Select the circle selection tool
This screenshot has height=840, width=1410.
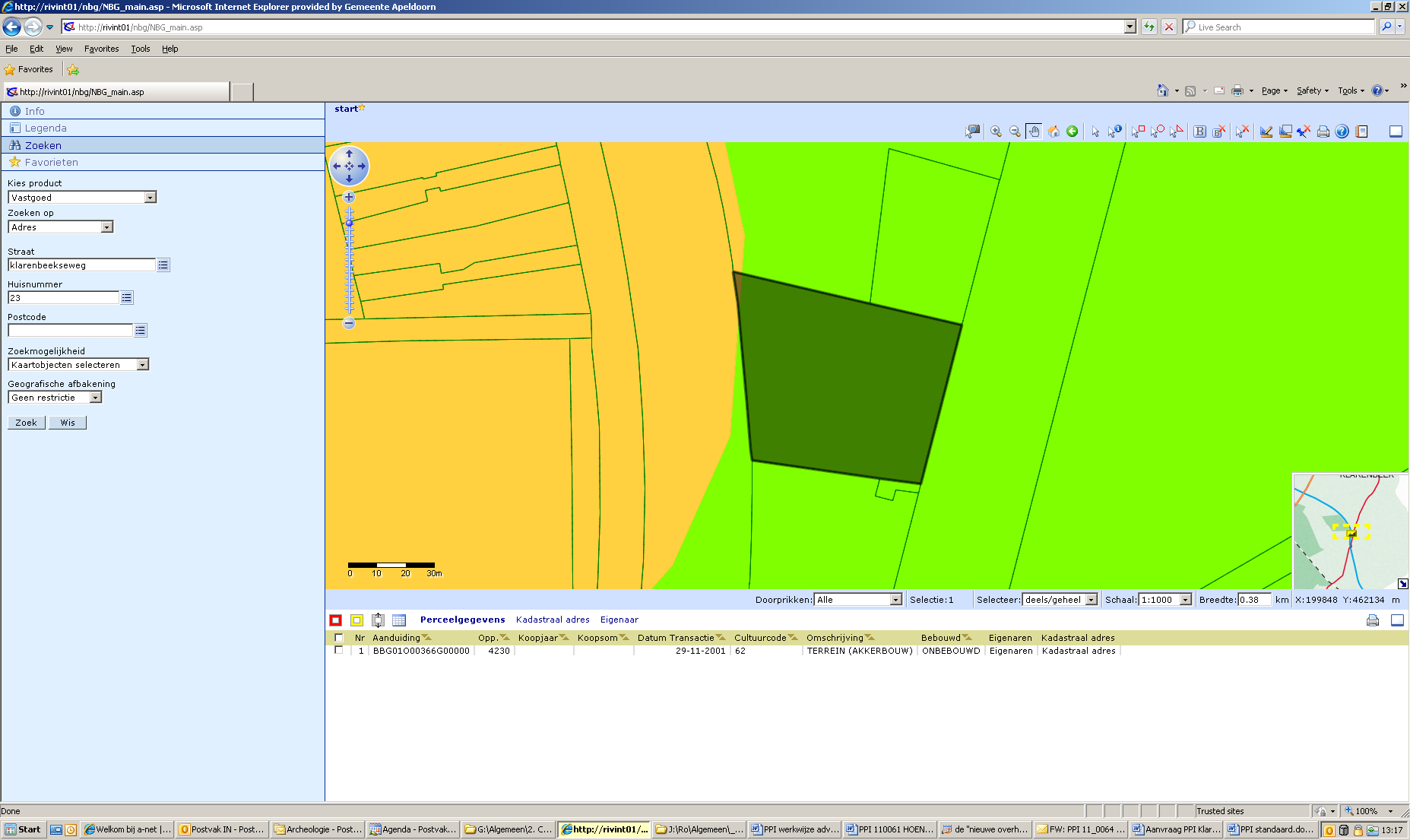1157,132
